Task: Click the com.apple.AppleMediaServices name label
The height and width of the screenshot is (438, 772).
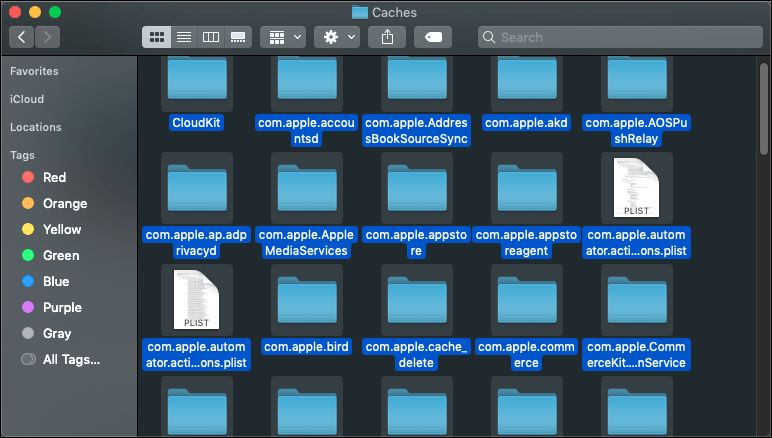Action: tap(306, 243)
